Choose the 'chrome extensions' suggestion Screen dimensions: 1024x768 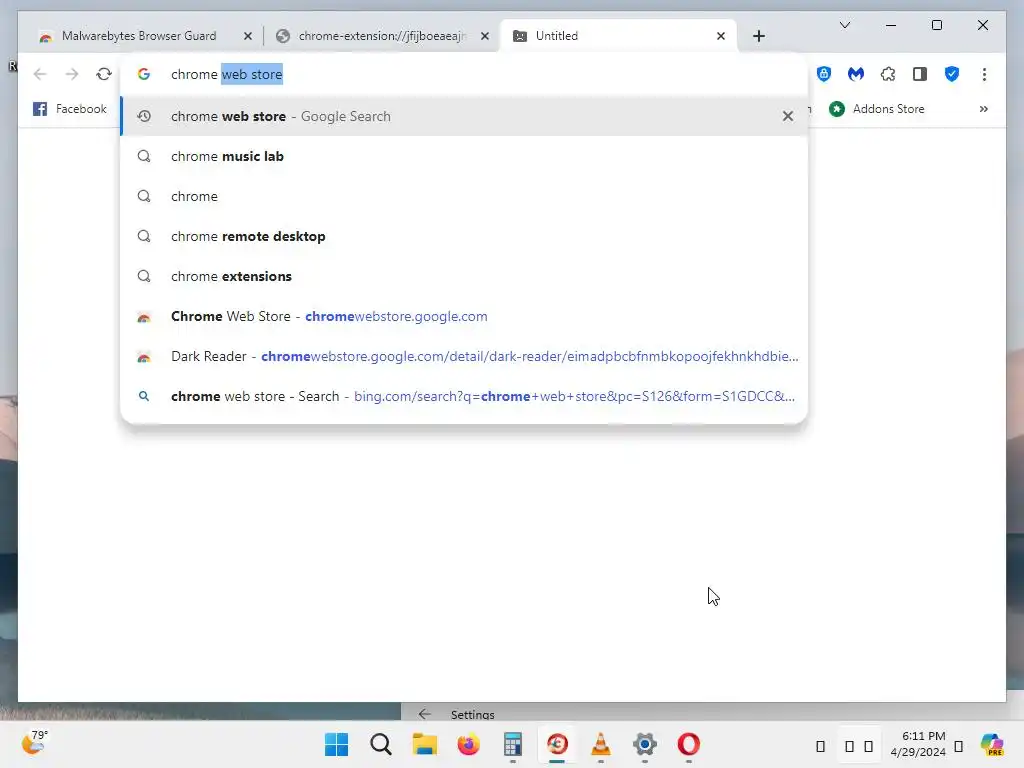click(464, 276)
